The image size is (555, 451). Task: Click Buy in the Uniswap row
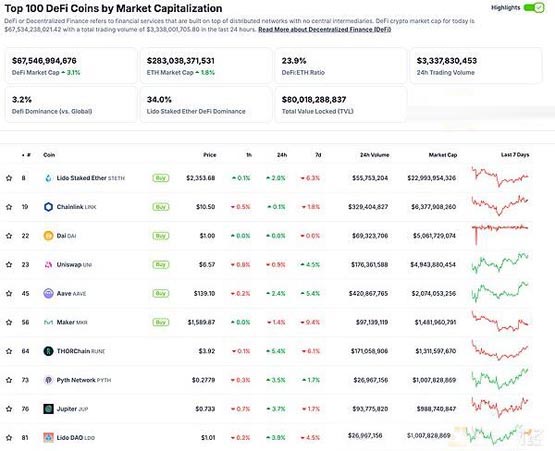161,264
